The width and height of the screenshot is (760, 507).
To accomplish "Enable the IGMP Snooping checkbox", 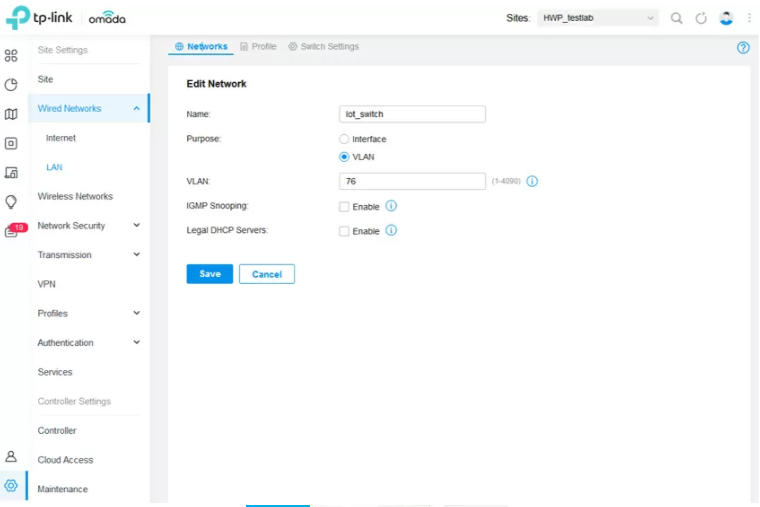I will 344,207.
